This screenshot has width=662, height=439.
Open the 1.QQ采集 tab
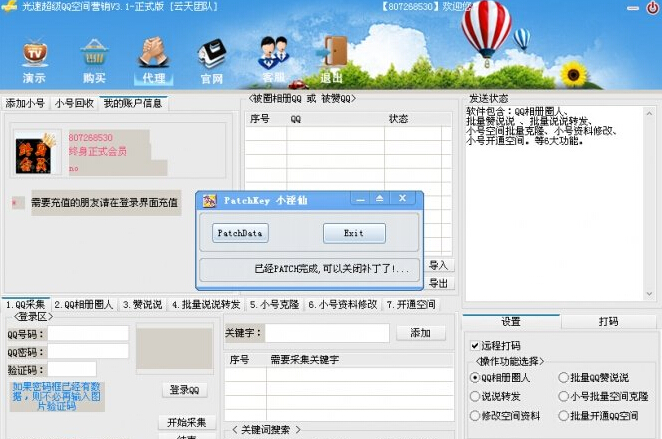[25, 304]
